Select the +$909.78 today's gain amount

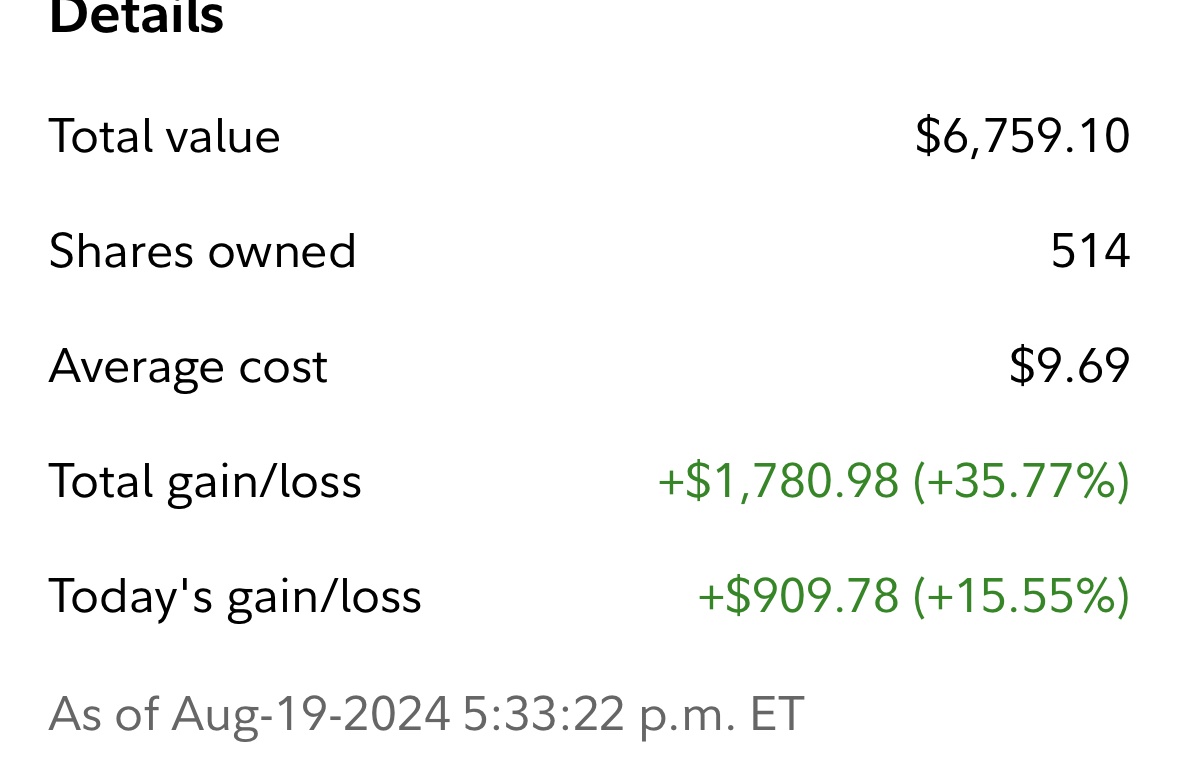tap(798, 596)
